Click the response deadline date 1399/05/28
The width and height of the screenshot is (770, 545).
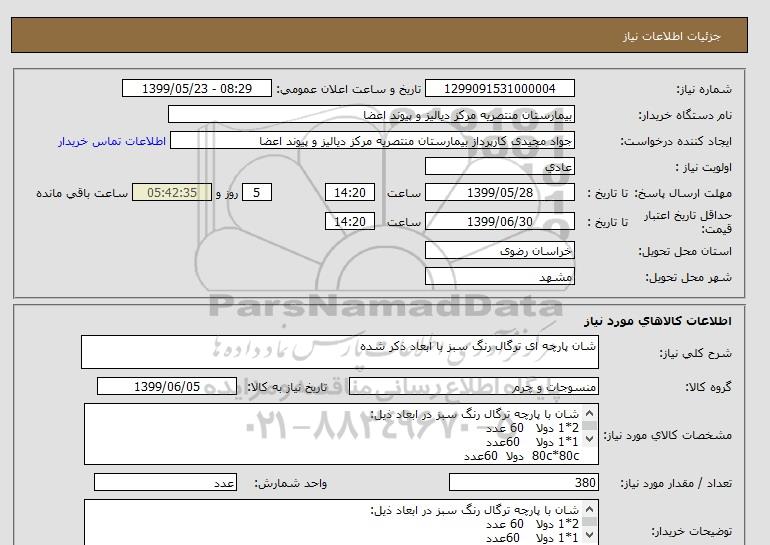[499, 192]
